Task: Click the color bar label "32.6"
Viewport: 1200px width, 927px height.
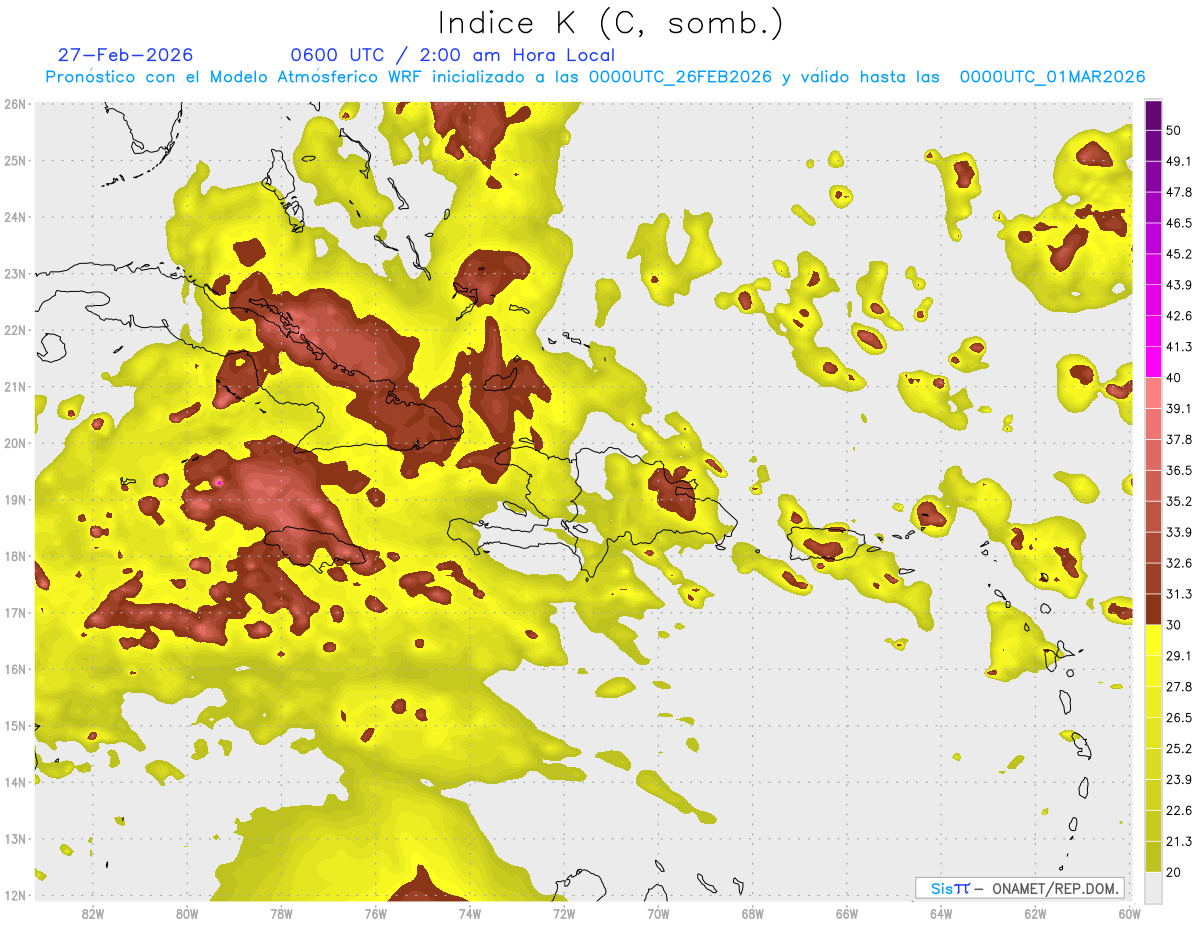Action: (1178, 563)
